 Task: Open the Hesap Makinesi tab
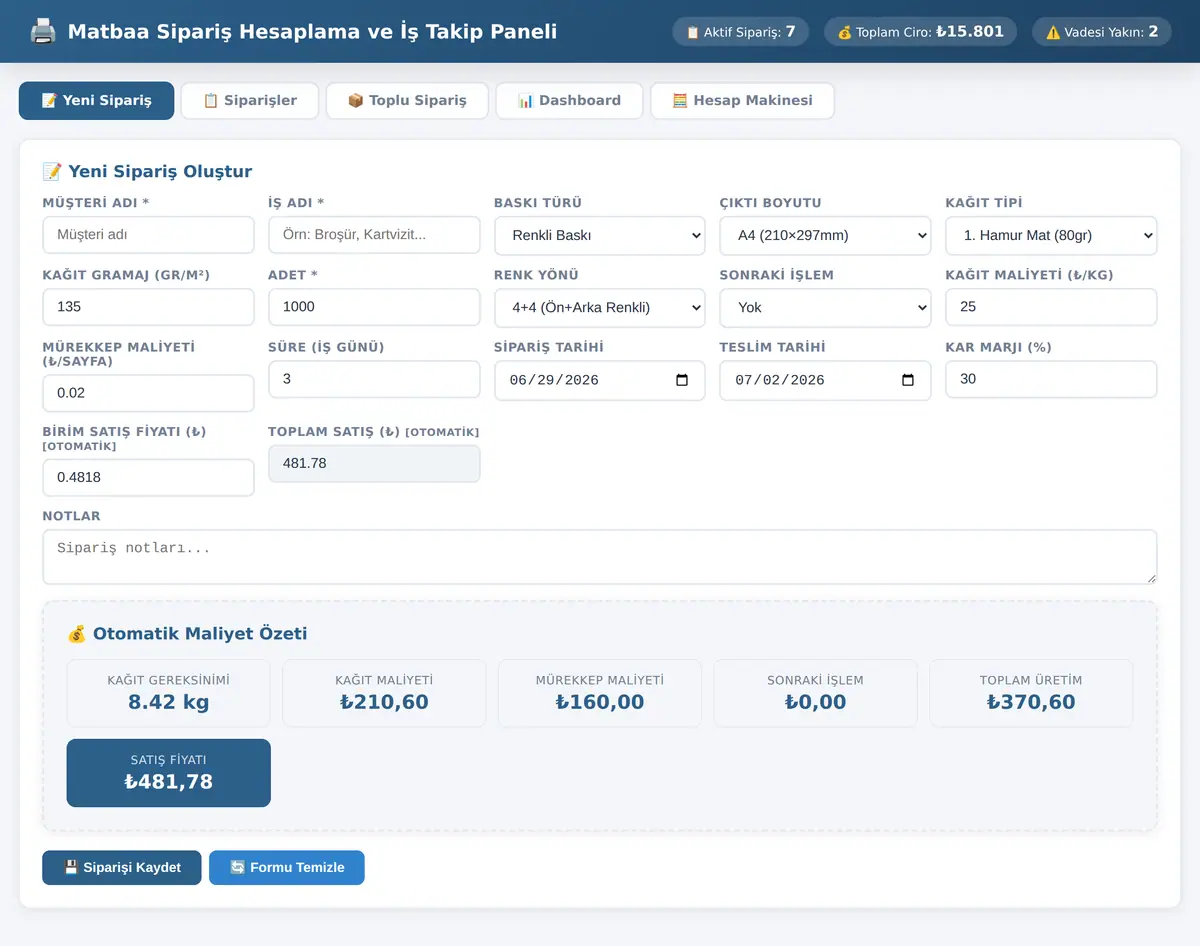click(x=742, y=101)
